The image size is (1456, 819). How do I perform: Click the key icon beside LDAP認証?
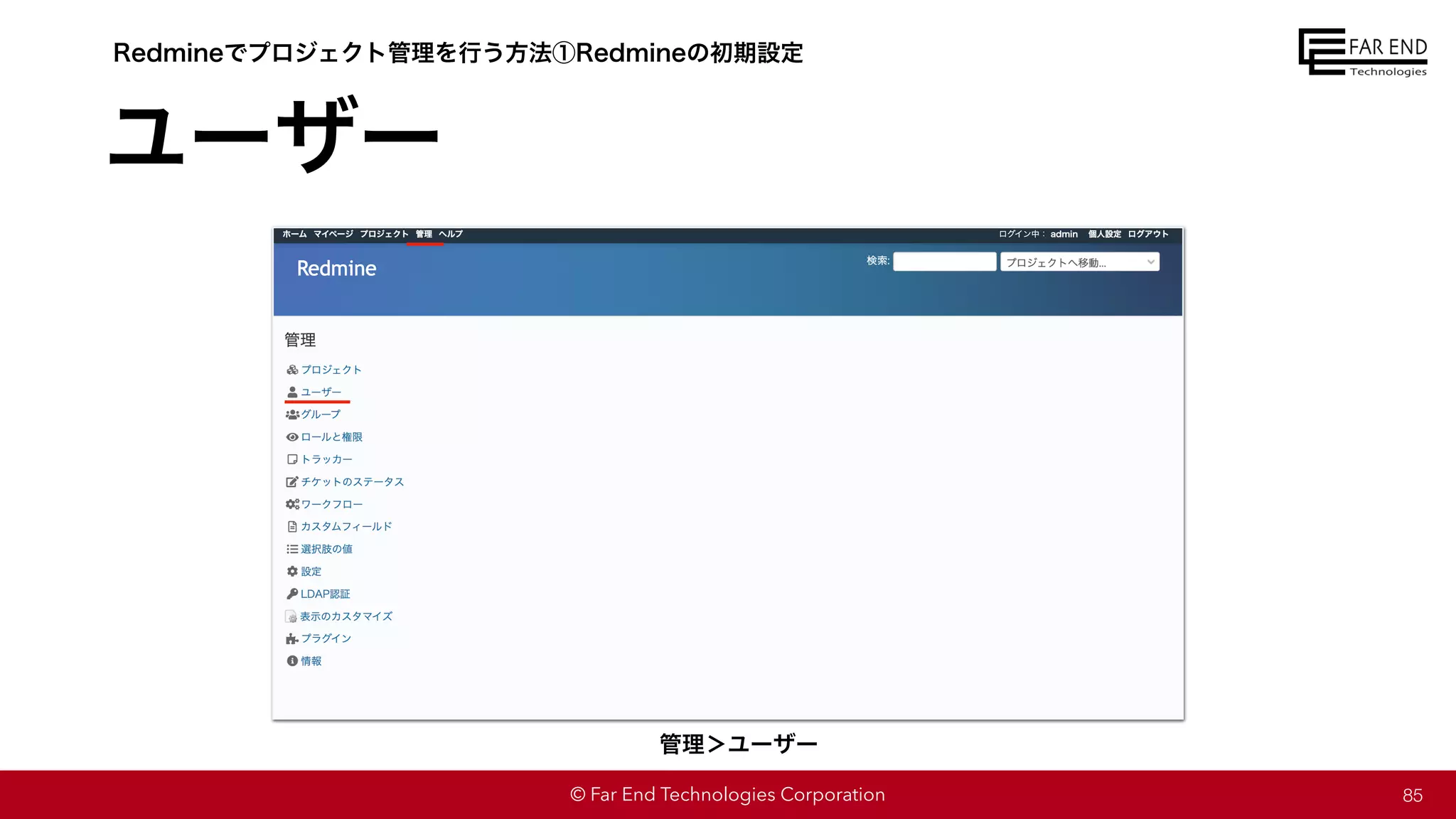click(x=292, y=594)
